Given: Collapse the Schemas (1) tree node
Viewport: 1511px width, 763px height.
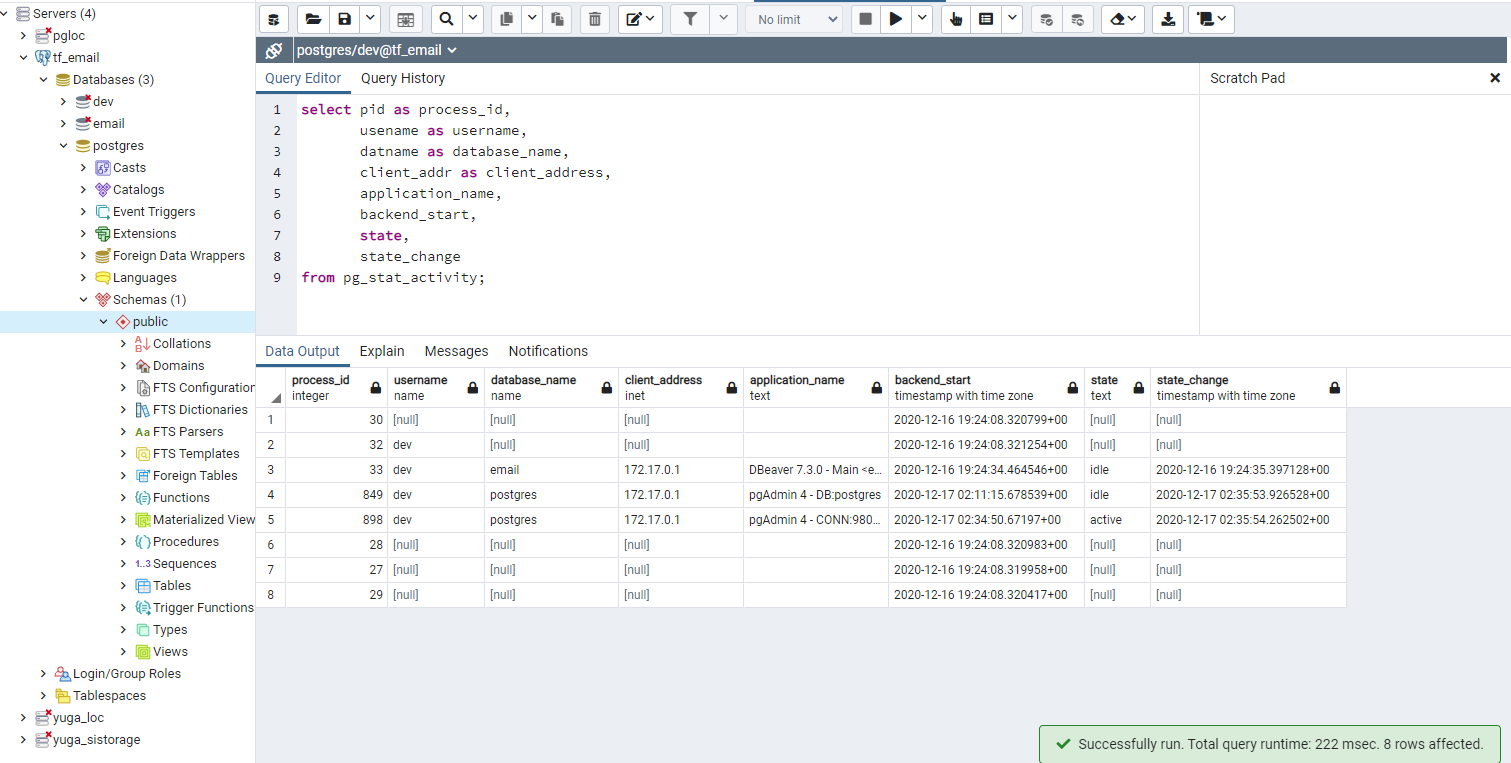Looking at the screenshot, I should pos(84,300).
